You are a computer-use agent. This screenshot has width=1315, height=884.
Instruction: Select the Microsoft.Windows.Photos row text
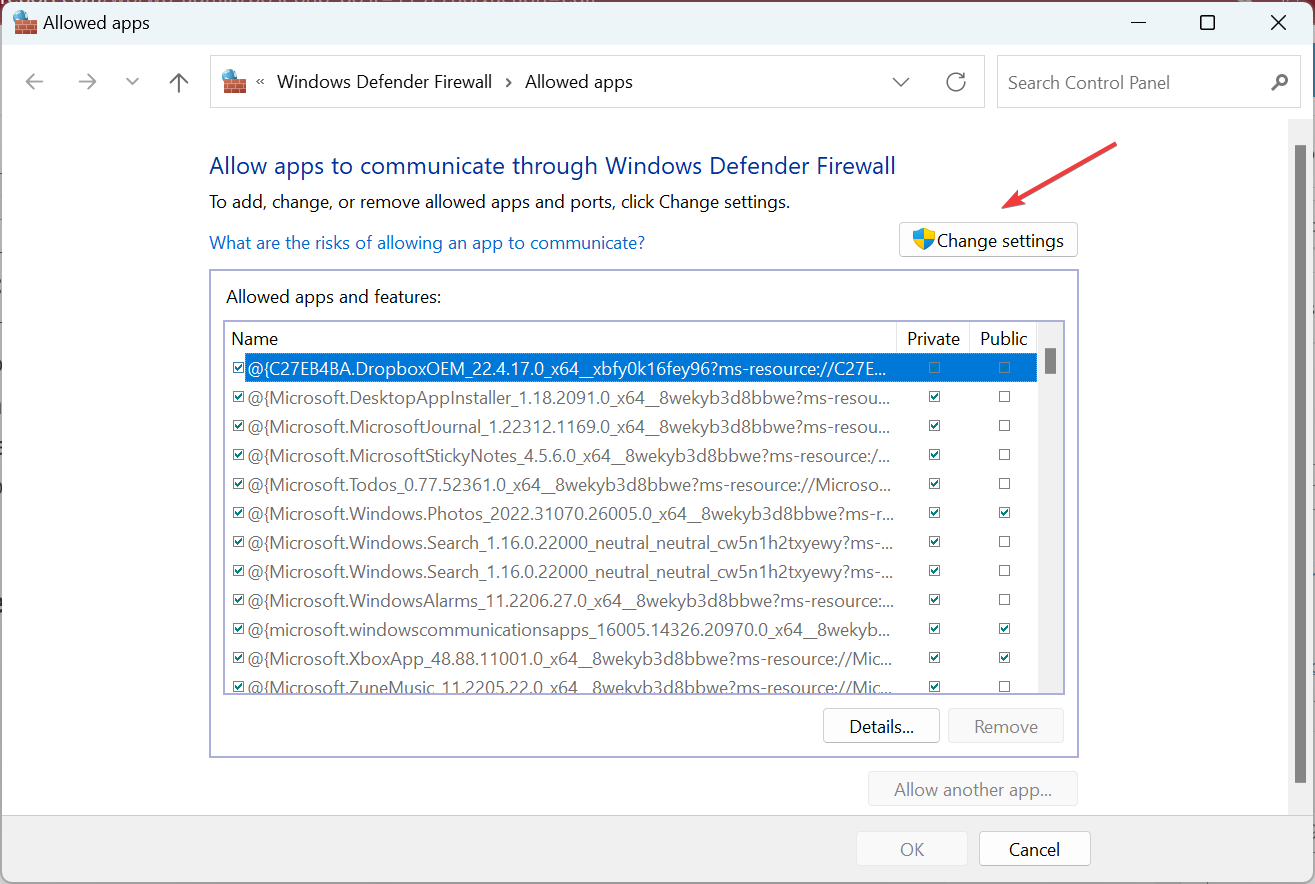point(571,514)
